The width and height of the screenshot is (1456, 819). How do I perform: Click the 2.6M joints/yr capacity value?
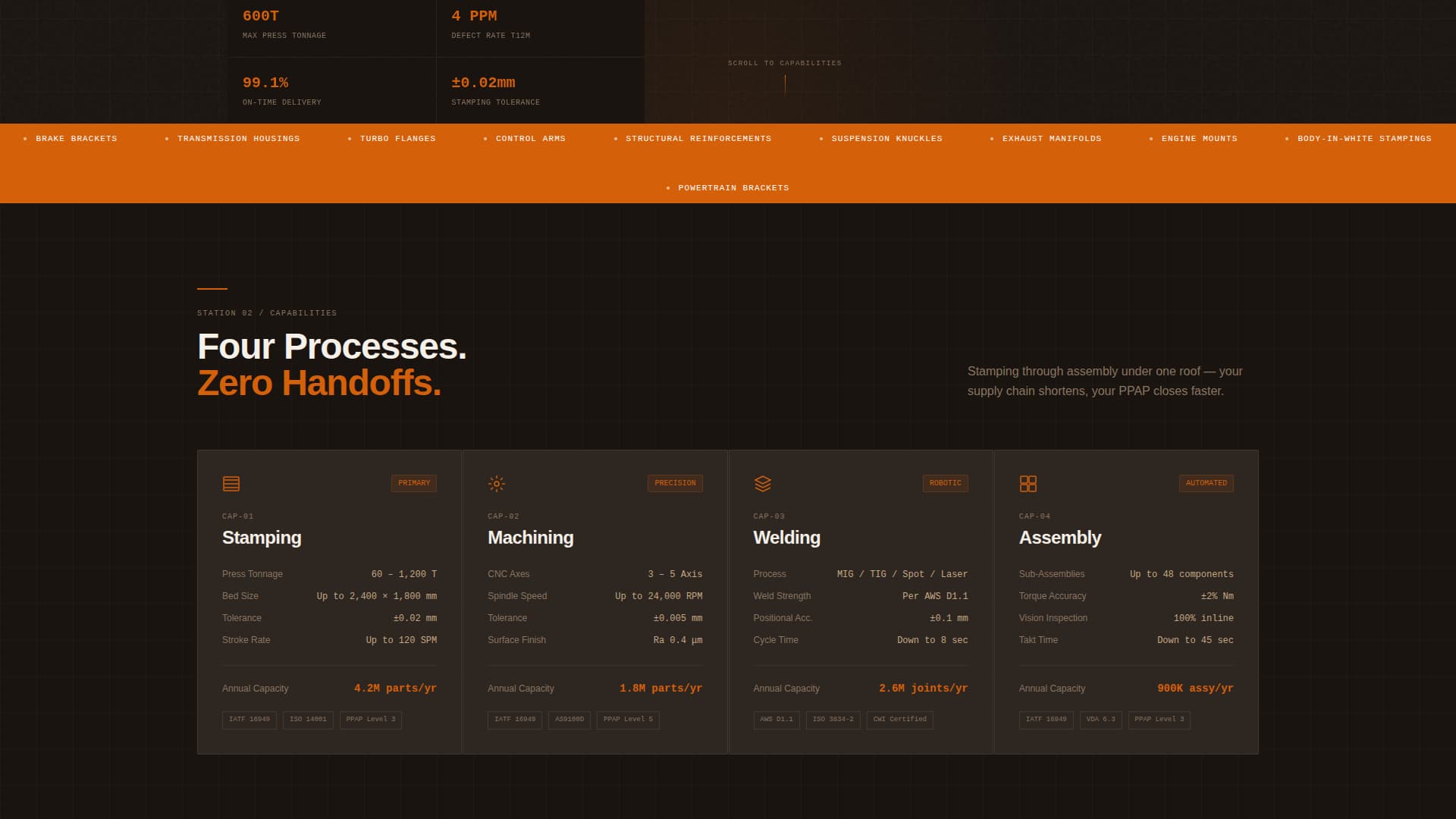[x=924, y=689]
